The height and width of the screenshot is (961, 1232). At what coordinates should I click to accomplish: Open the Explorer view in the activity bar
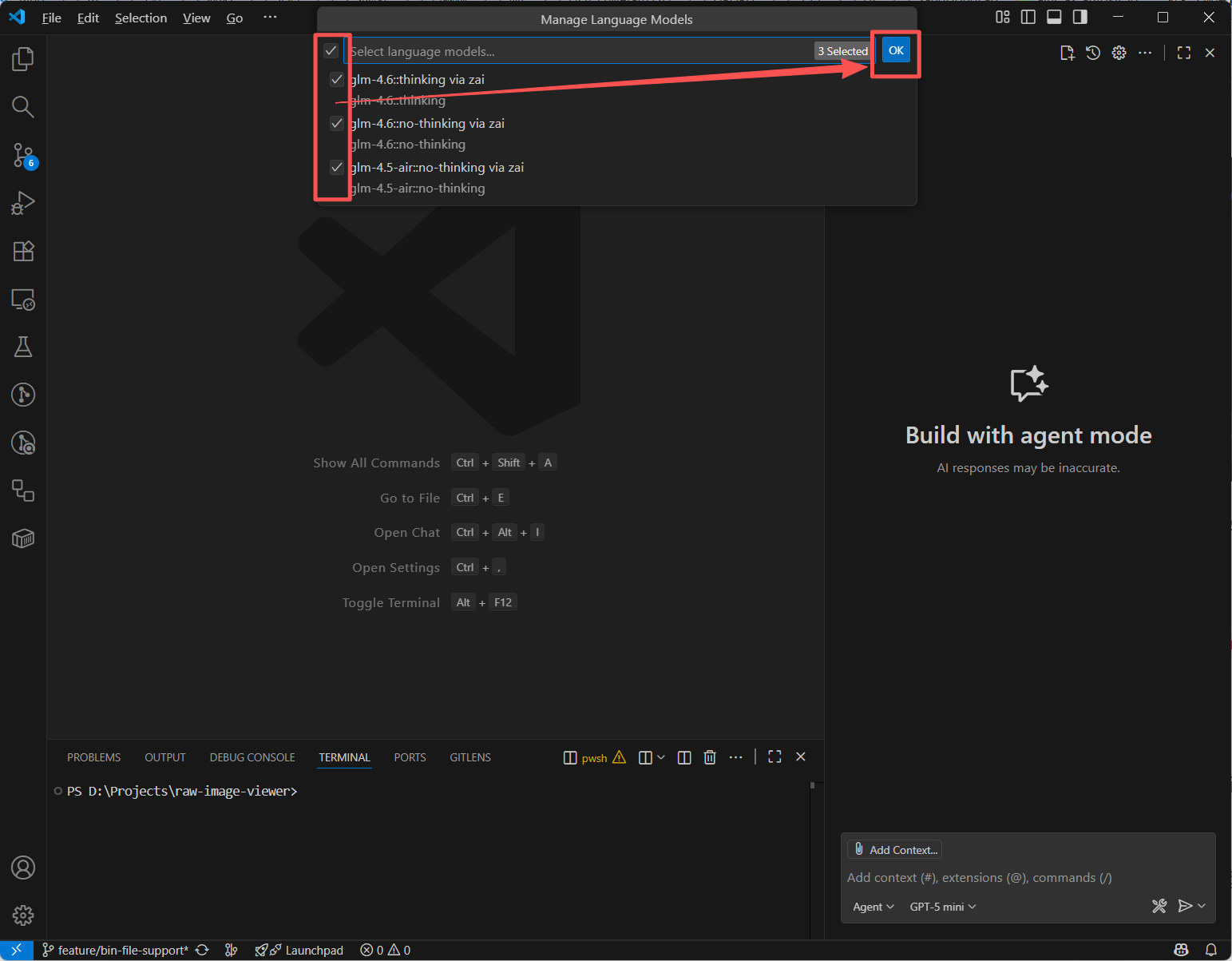tap(23, 58)
